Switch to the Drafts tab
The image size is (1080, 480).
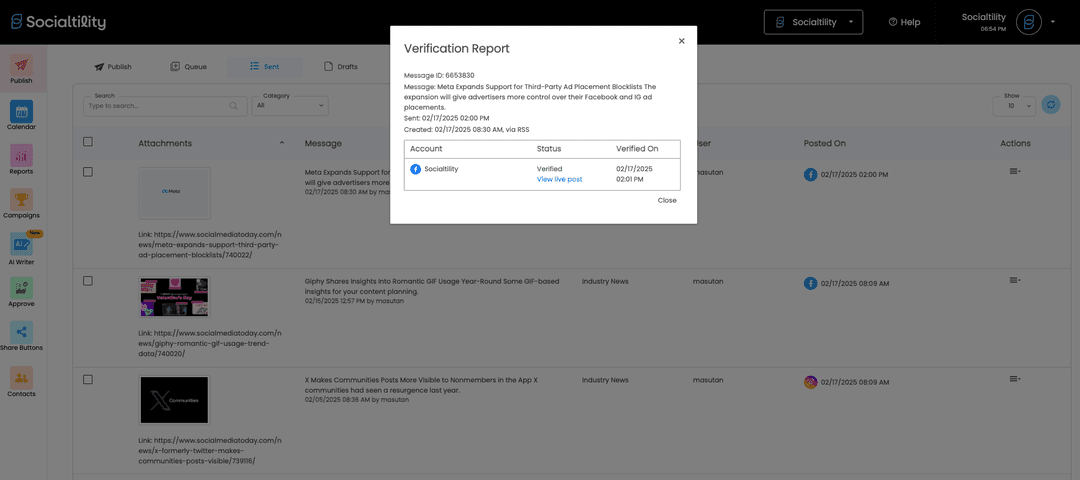click(x=341, y=67)
